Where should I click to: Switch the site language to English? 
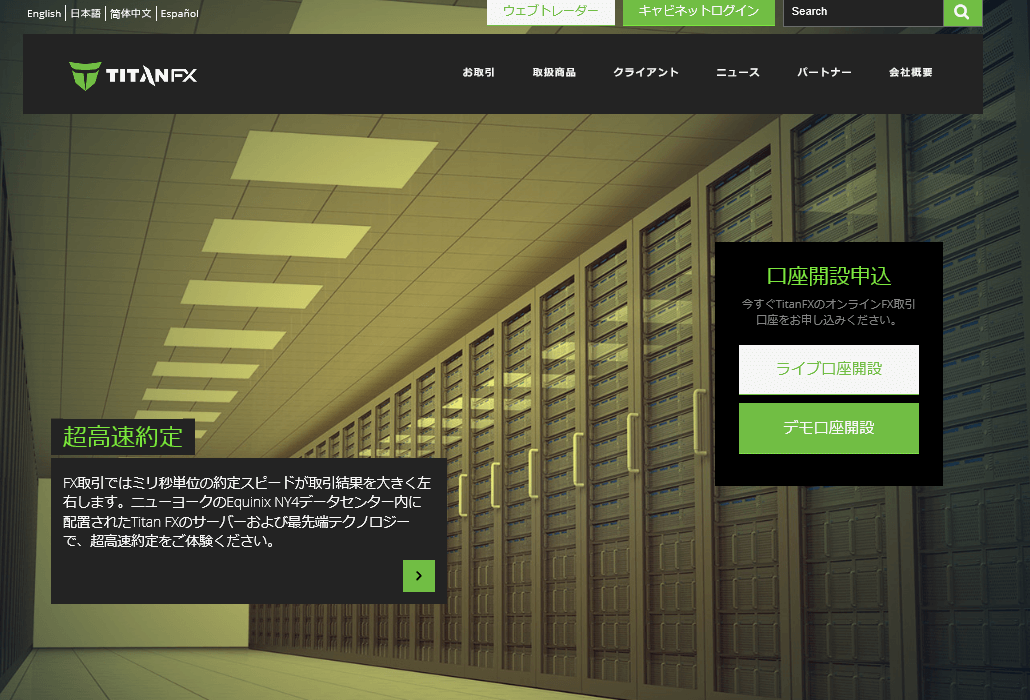click(44, 13)
